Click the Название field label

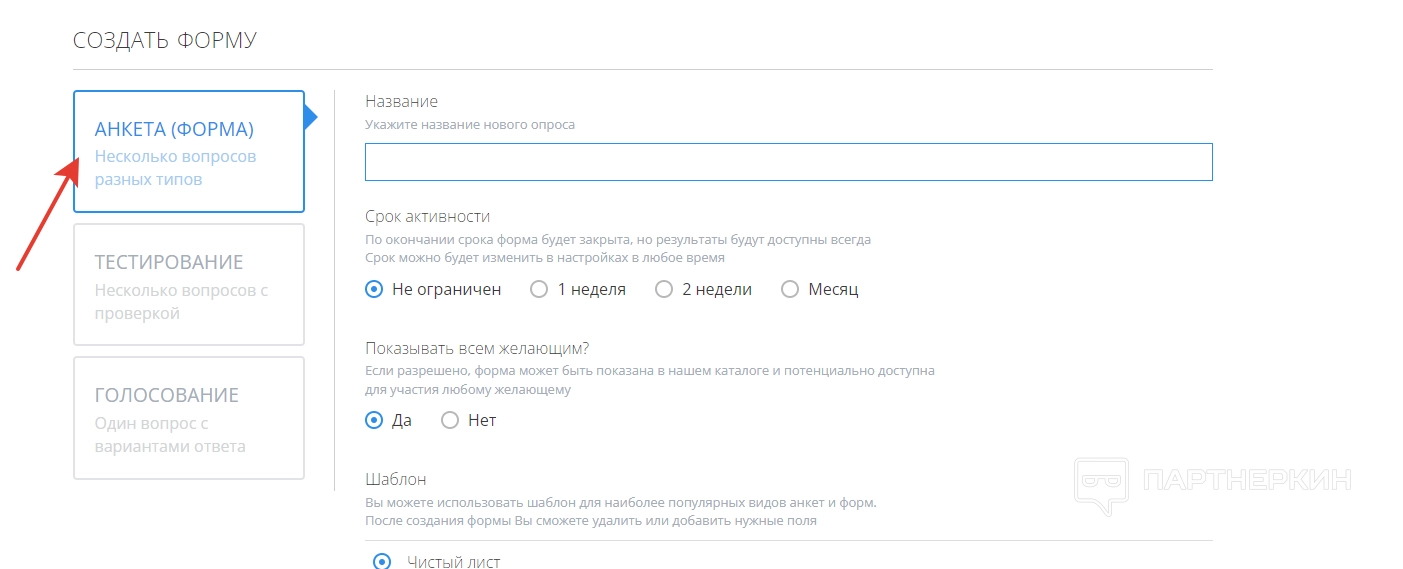tap(401, 101)
